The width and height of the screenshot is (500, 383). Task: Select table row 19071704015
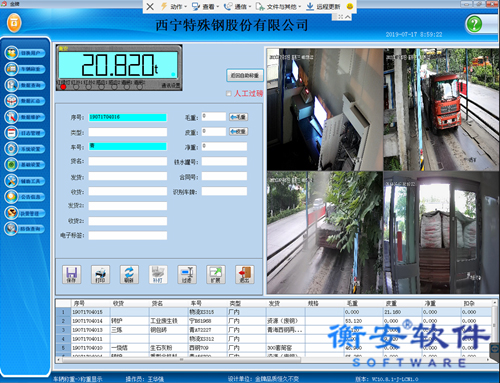(274, 312)
